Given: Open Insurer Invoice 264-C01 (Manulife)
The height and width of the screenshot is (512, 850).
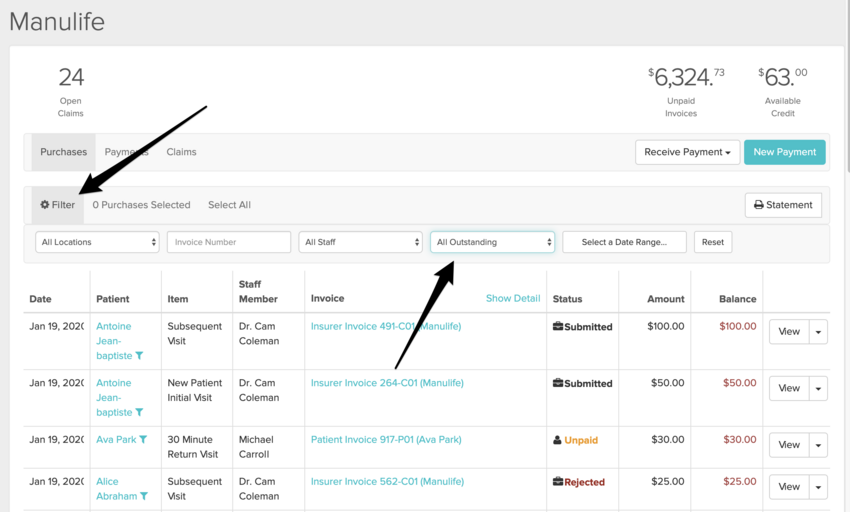Looking at the screenshot, I should pyautogui.click(x=387, y=383).
